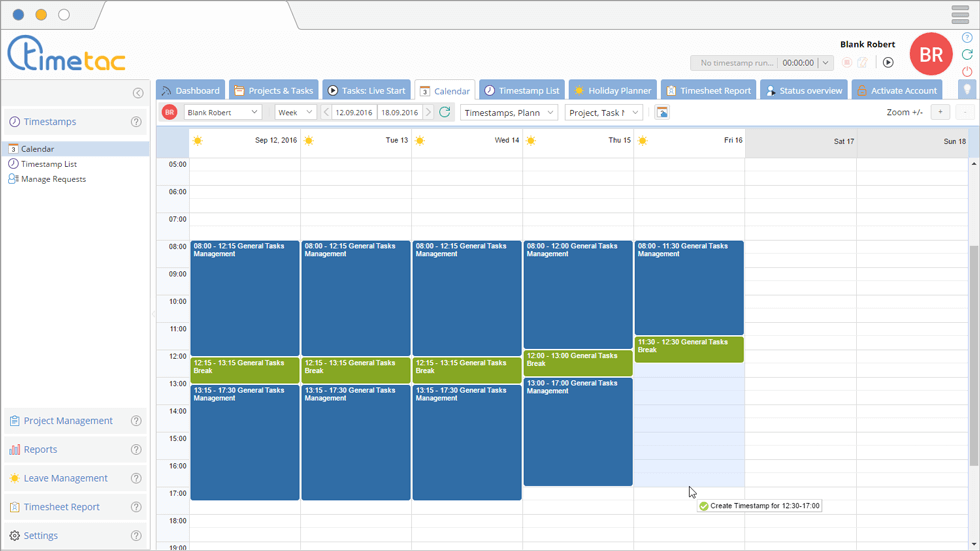This screenshot has height=551, width=980.
Task: Click the small BR user badge in toolbar
Action: pos(169,112)
